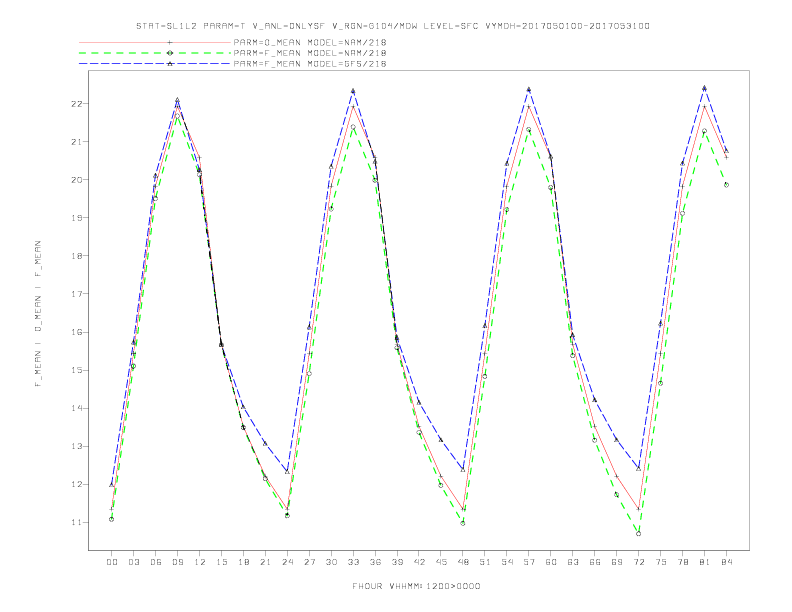Click x-axis tick label 51
This screenshot has width=792, height=612.
pyautogui.click(x=485, y=562)
